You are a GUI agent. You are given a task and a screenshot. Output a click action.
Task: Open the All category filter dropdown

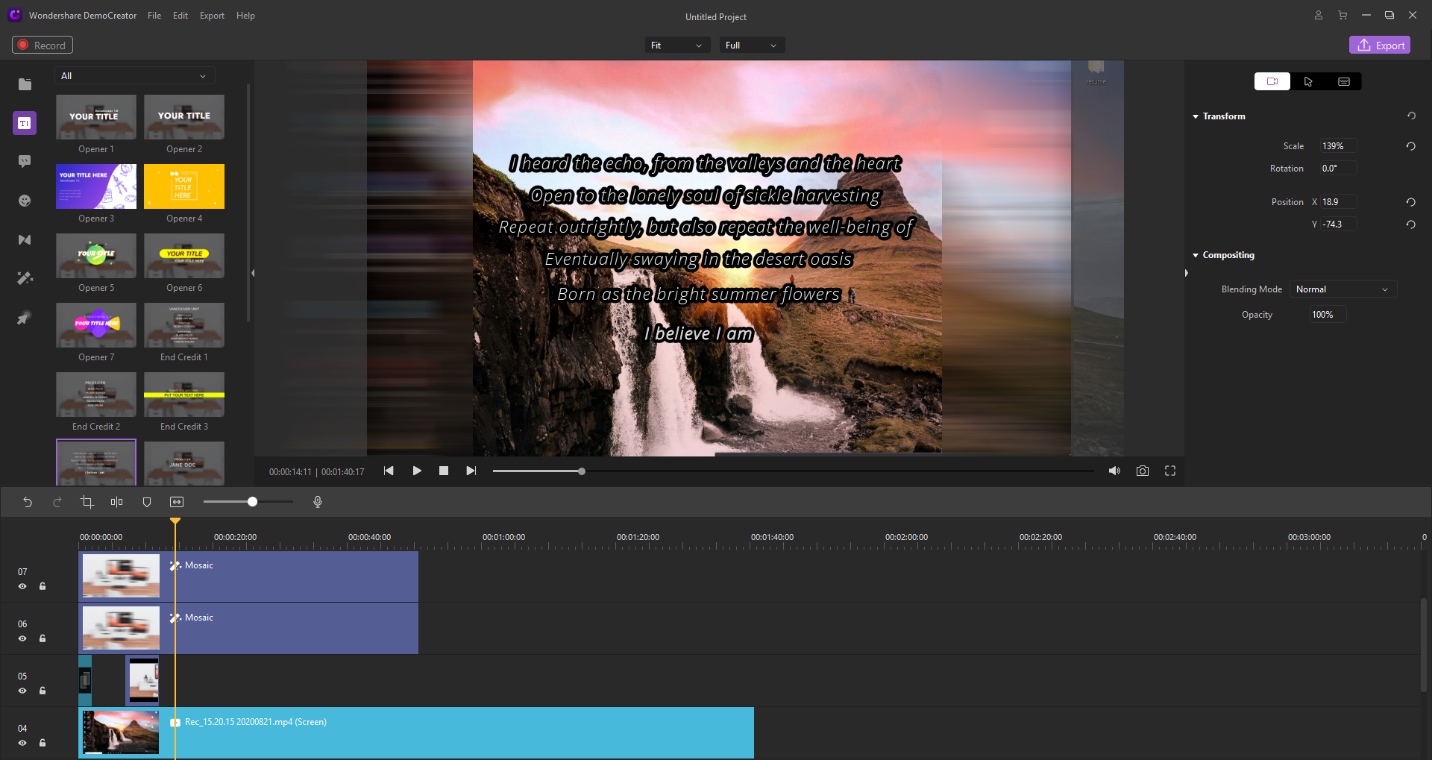pyautogui.click(x=135, y=76)
